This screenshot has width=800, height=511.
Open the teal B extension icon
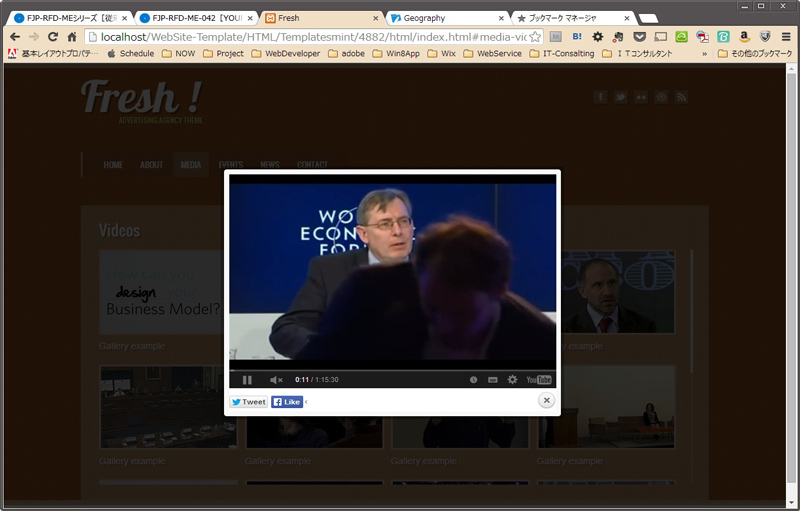723,37
